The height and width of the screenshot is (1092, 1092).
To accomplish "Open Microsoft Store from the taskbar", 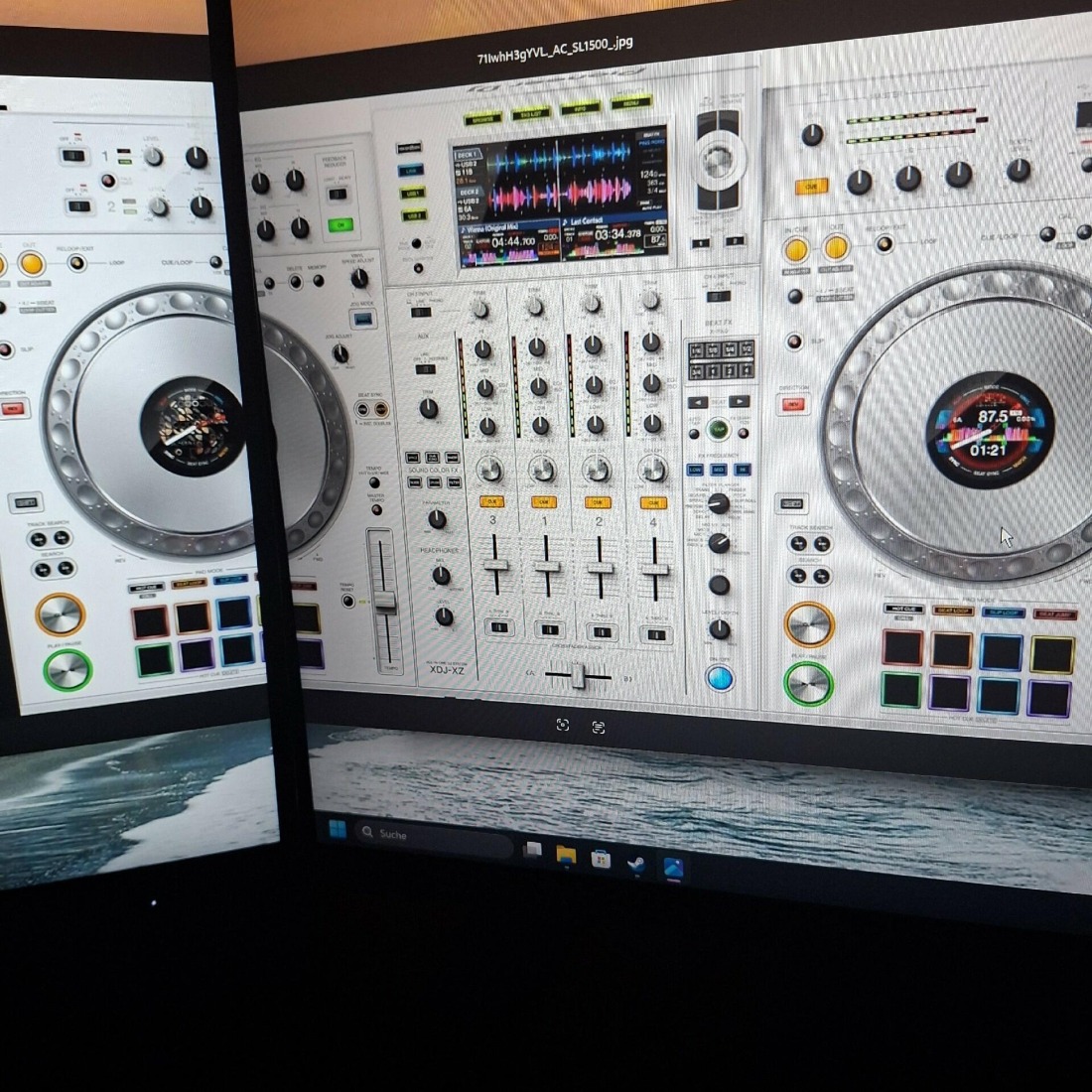I will (601, 860).
